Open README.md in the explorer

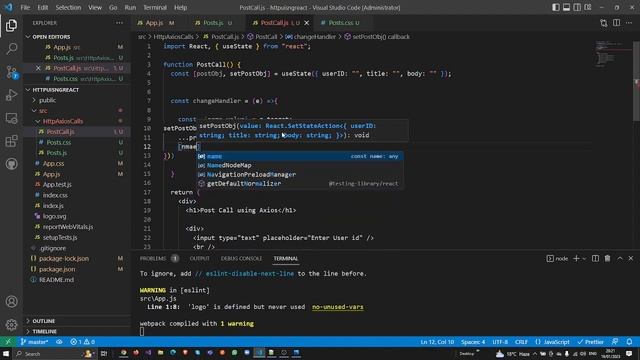[x=77, y=280]
